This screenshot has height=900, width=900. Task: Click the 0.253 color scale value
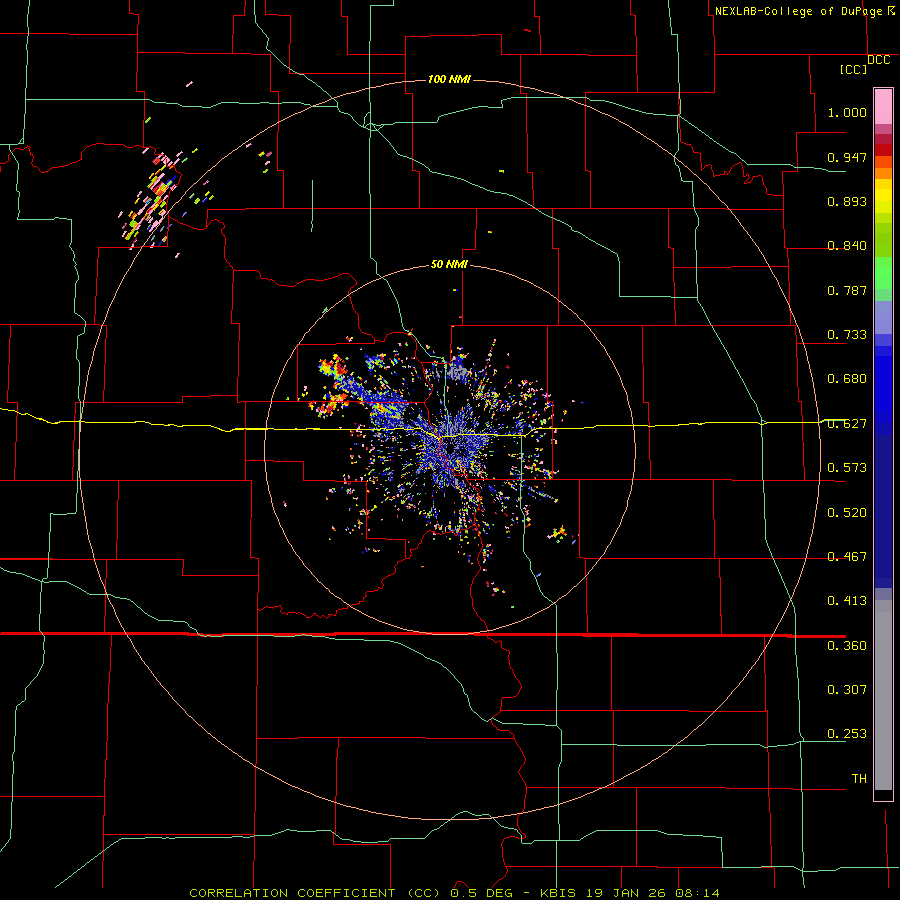coord(847,734)
